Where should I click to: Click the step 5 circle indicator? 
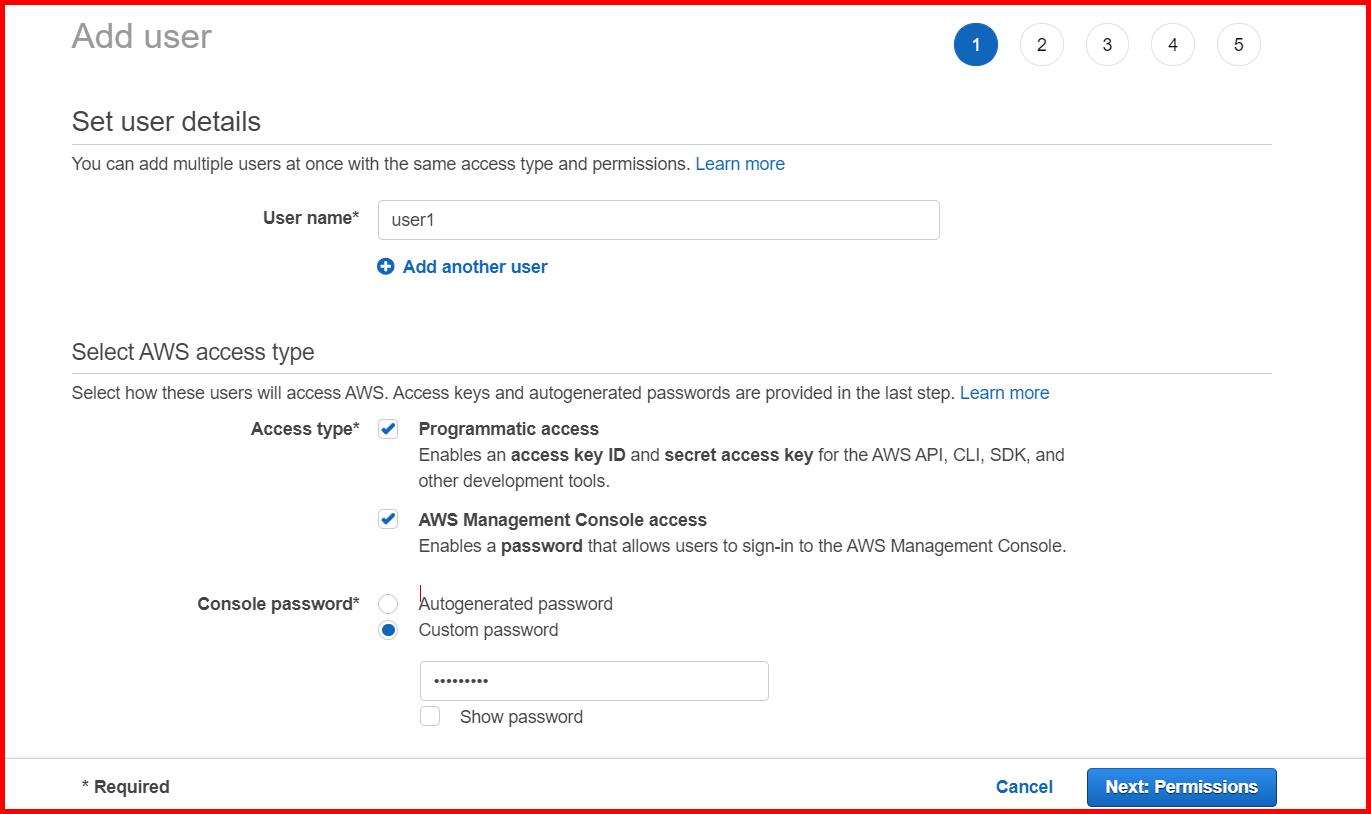[x=1238, y=44]
